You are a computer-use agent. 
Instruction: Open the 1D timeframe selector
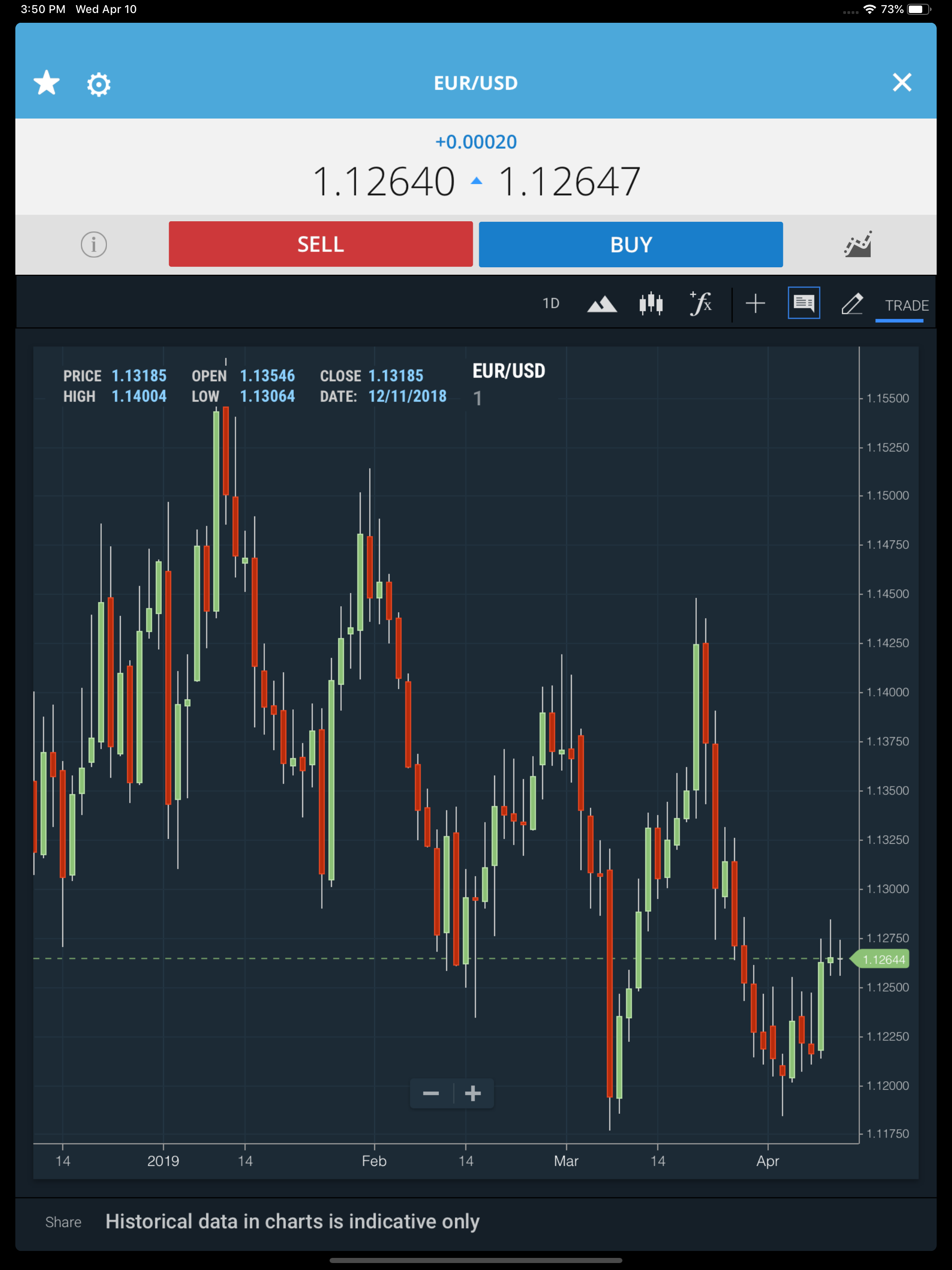(551, 303)
